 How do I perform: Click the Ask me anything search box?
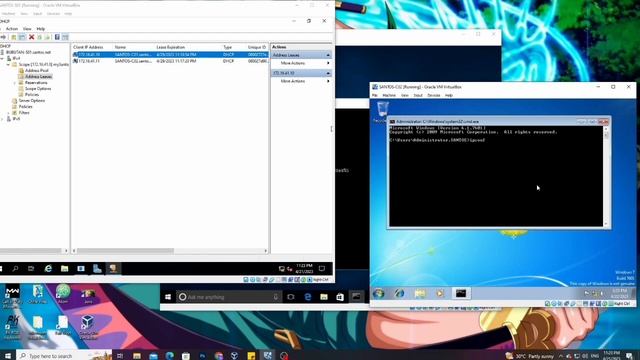point(229,297)
